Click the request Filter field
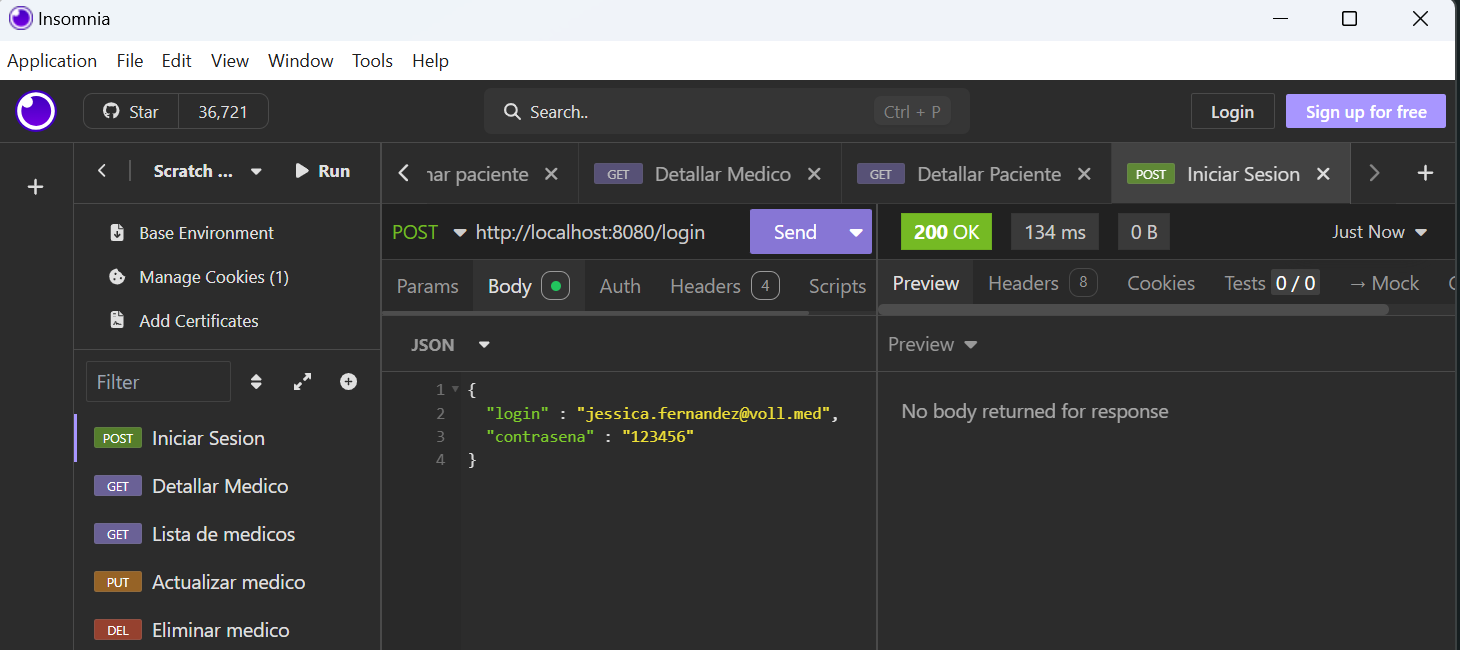The image size is (1460, 650). [x=158, y=382]
